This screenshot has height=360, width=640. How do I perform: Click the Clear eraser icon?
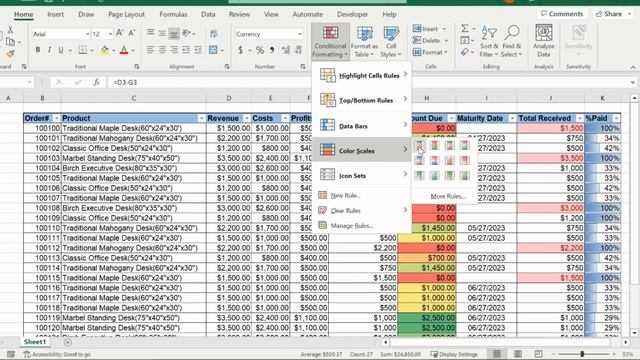pyautogui.click(x=465, y=52)
